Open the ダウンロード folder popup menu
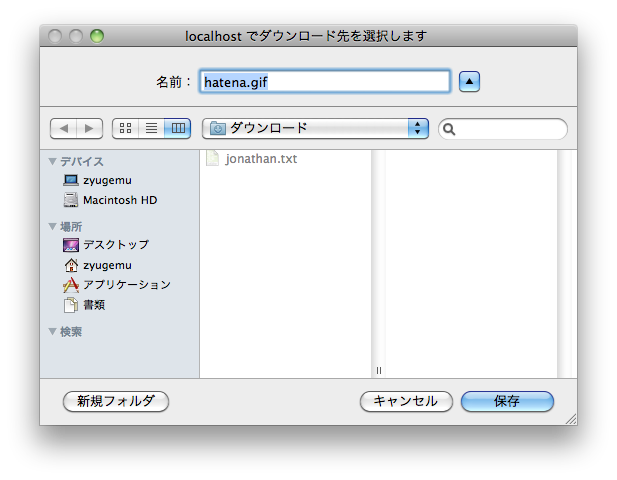The width and height of the screenshot is (617, 480). click(315, 129)
